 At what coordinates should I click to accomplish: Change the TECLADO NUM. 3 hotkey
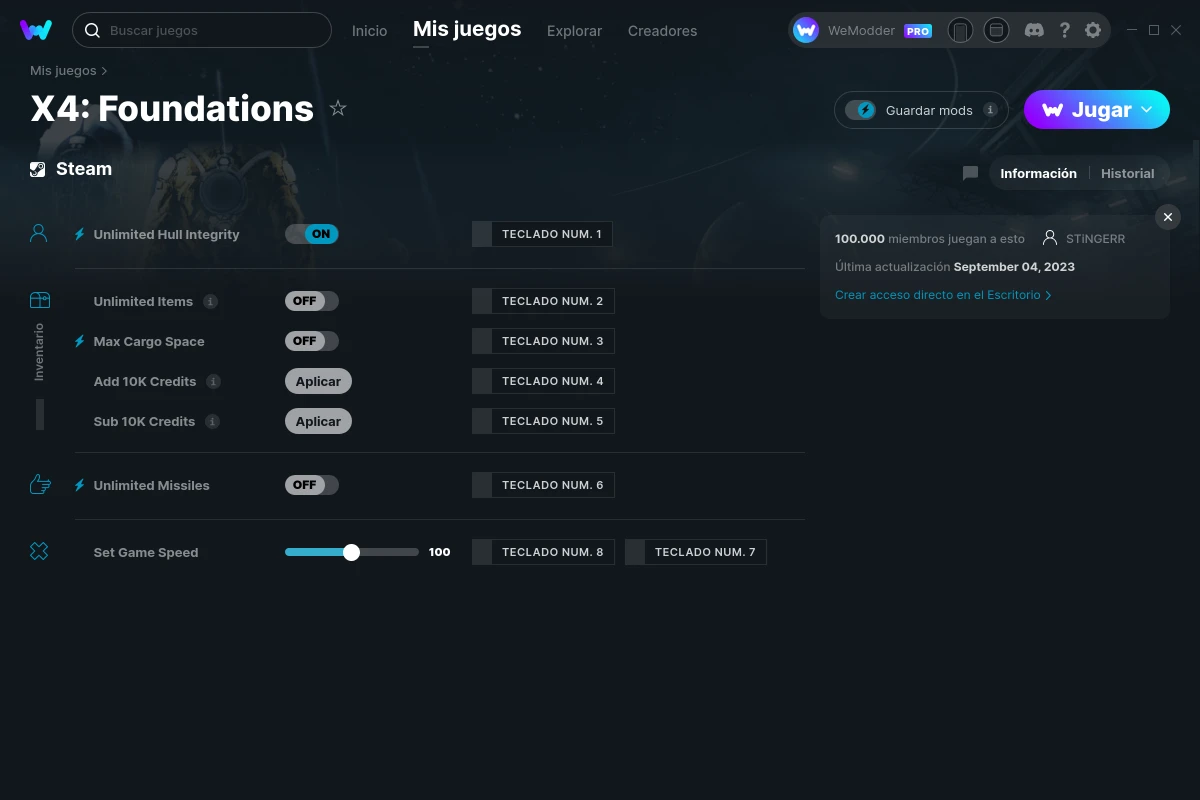coord(543,341)
